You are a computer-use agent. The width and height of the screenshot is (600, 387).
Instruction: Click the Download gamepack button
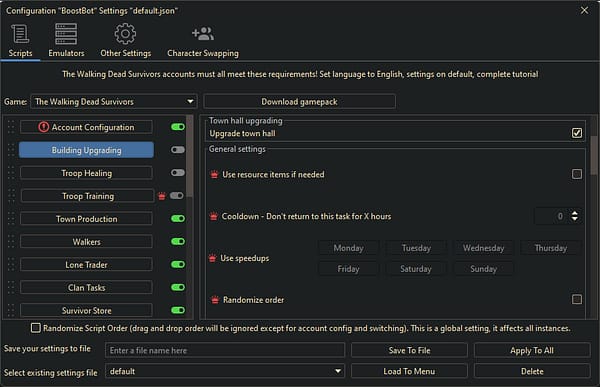(x=299, y=101)
